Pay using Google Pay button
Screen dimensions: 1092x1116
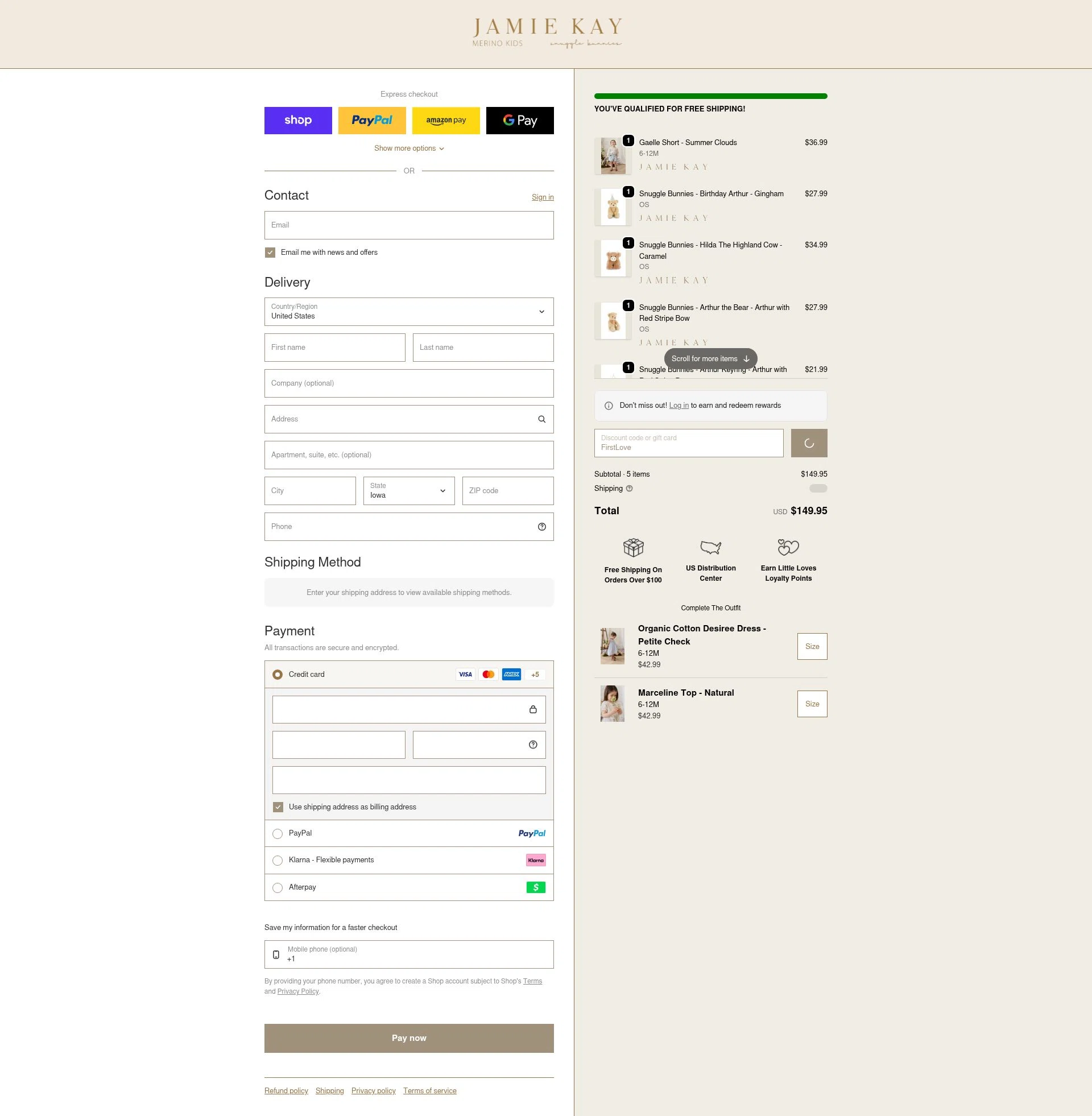pyautogui.click(x=520, y=121)
